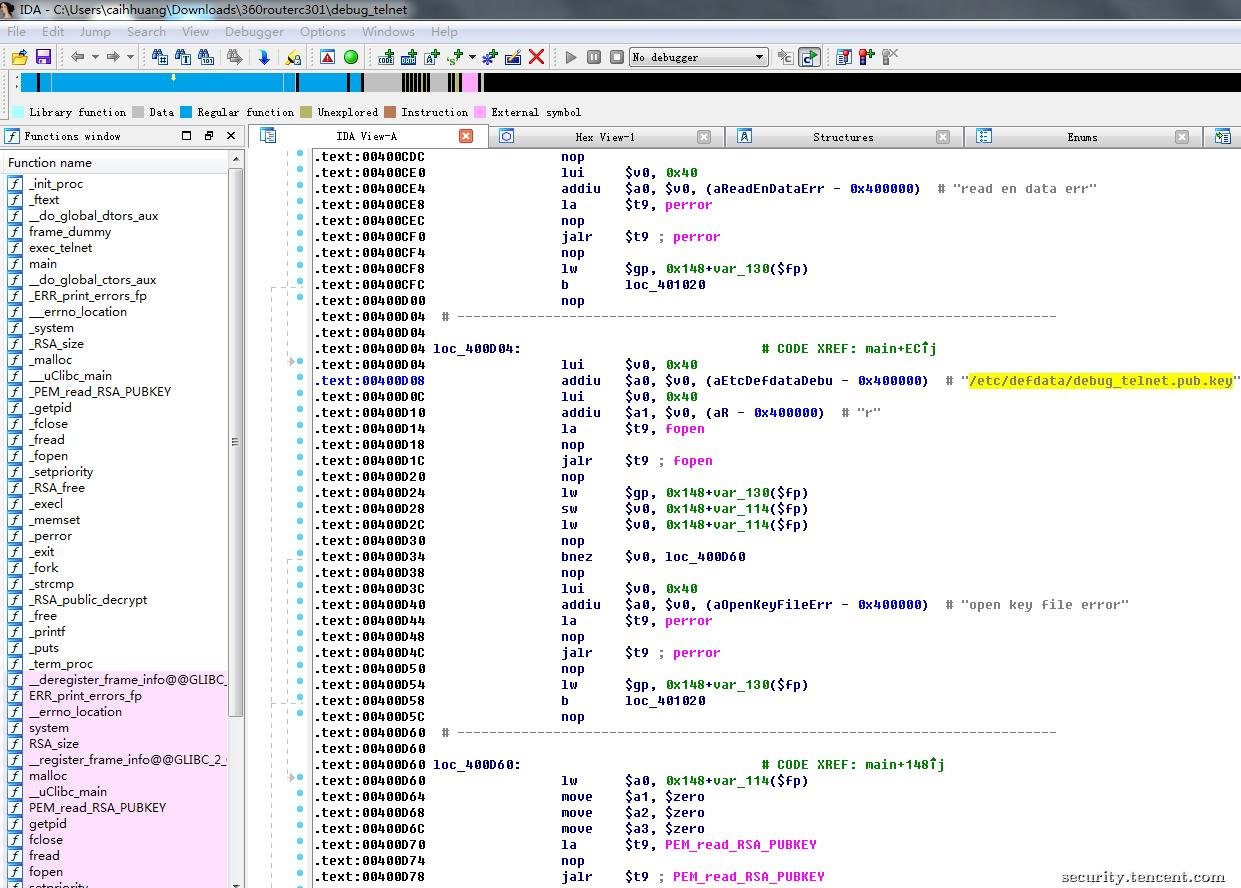This screenshot has width=1241, height=888.
Task: Select exec_telnet in the functions list
Action: tap(60, 248)
